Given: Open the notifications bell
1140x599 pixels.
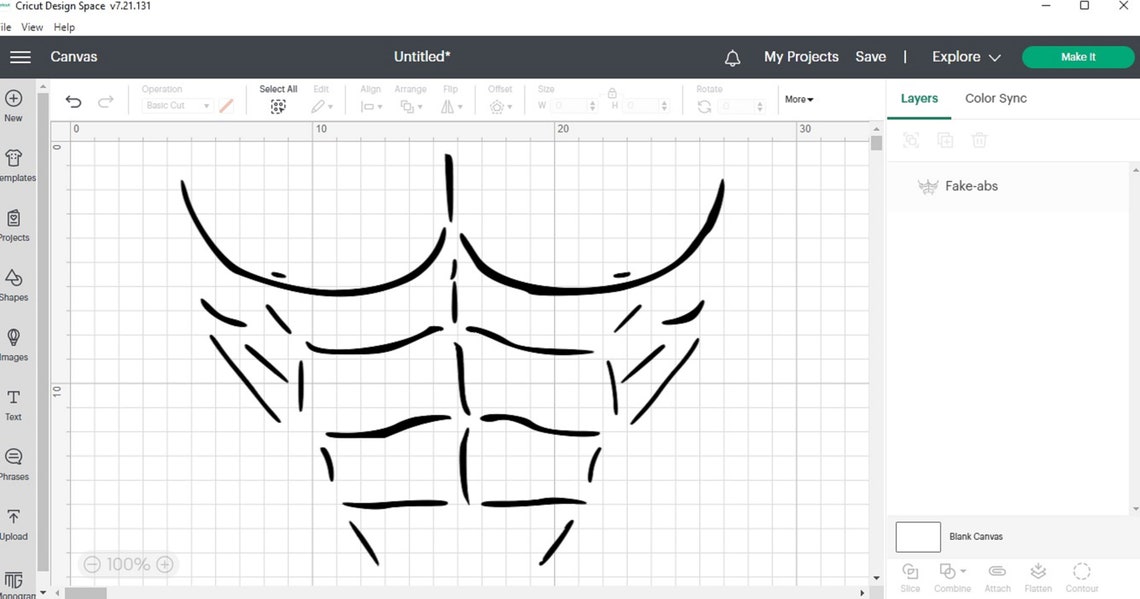Looking at the screenshot, I should pos(732,58).
